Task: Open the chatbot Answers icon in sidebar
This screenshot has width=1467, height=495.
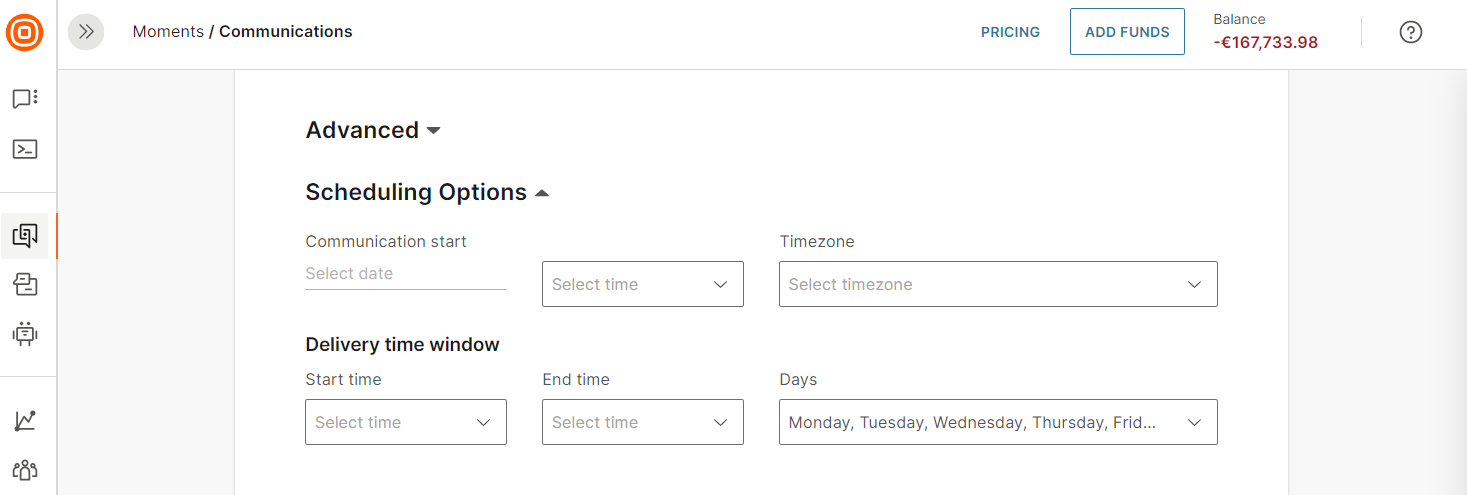Action: [x=25, y=333]
